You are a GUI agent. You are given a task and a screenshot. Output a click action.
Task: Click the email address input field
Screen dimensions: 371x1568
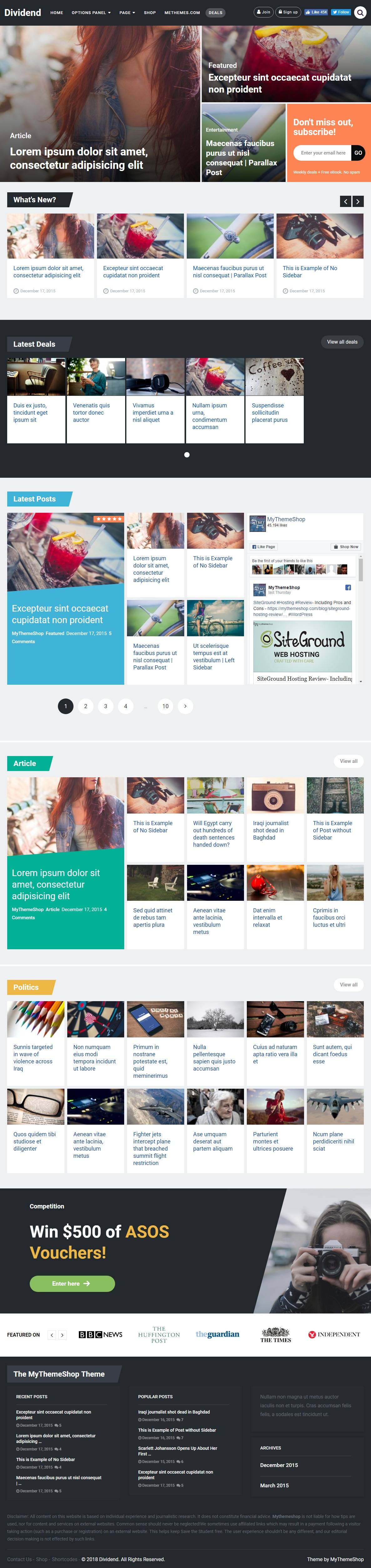[x=323, y=153]
